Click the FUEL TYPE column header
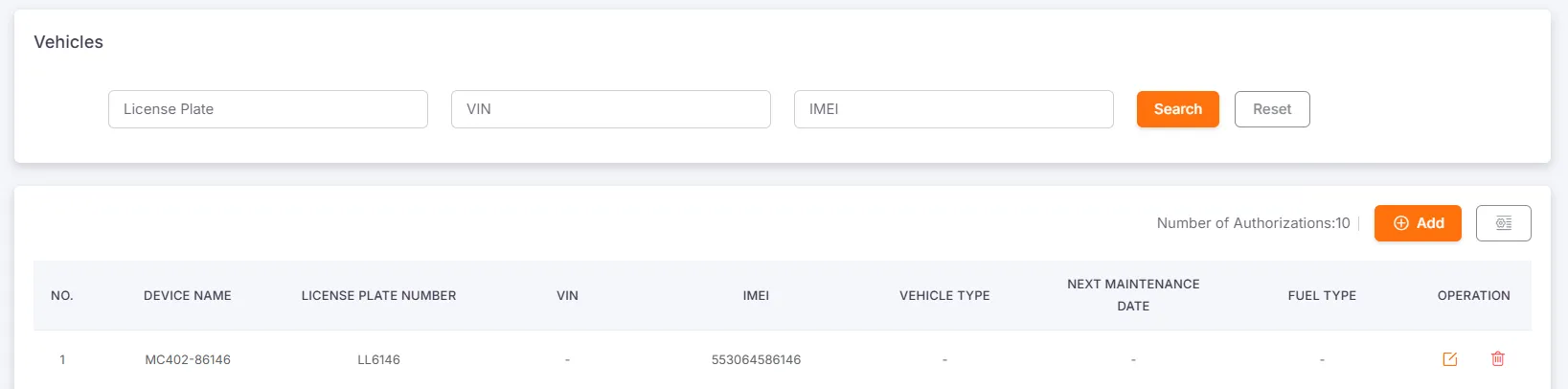This screenshot has height=389, width=1568. (1322, 296)
